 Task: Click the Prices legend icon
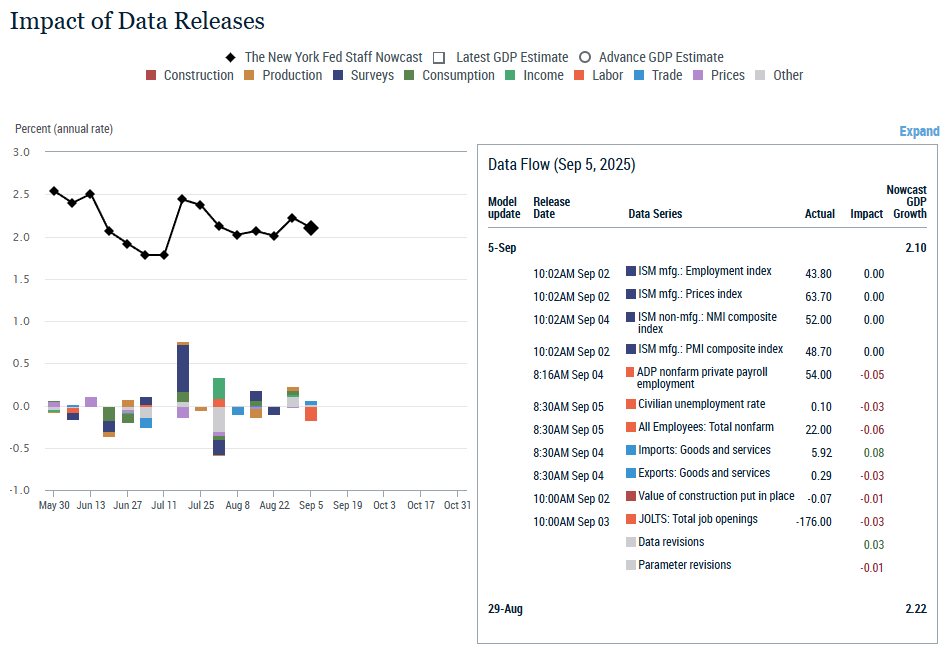click(699, 76)
